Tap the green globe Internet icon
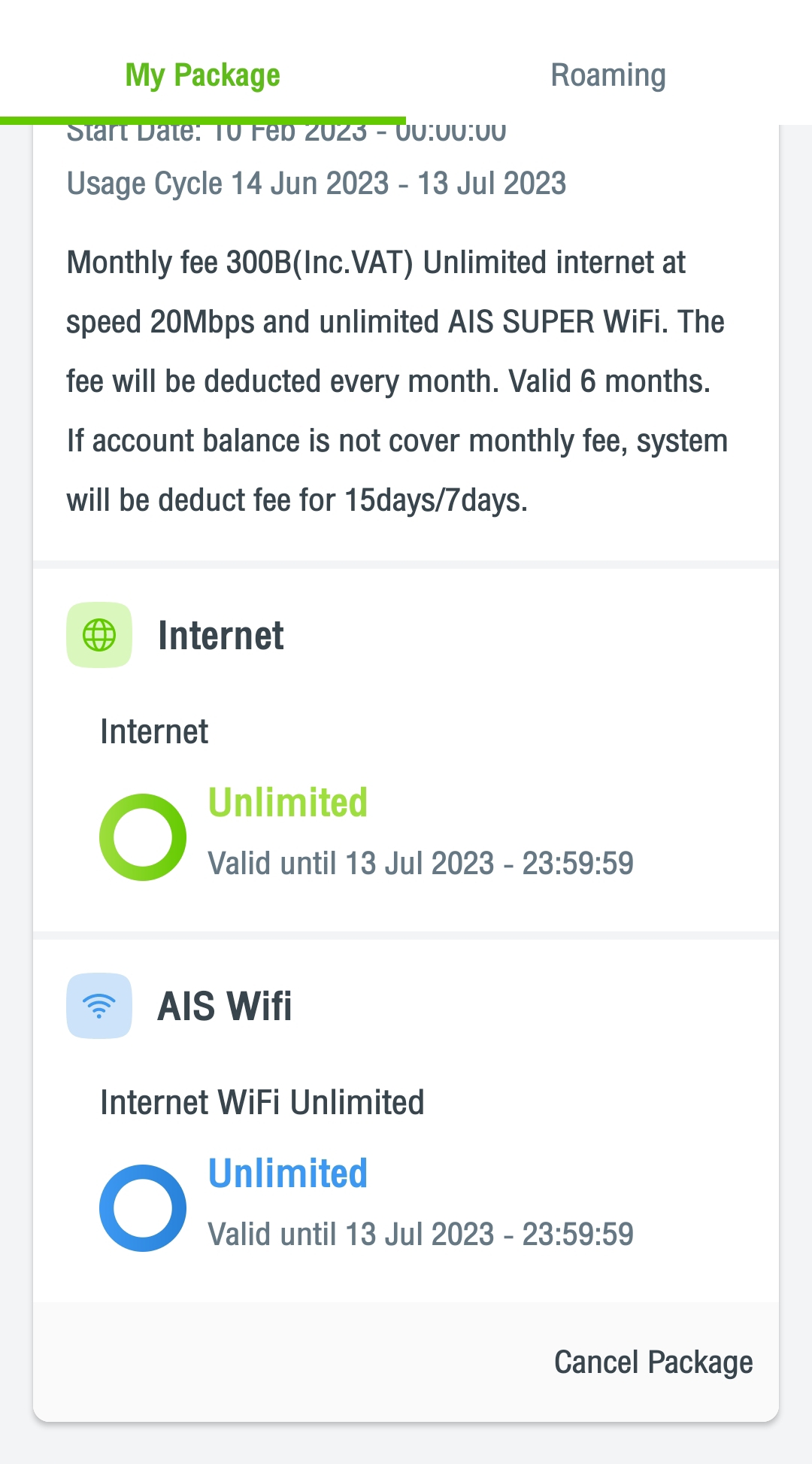Image resolution: width=812 pixels, height=1464 pixels. pos(99,635)
